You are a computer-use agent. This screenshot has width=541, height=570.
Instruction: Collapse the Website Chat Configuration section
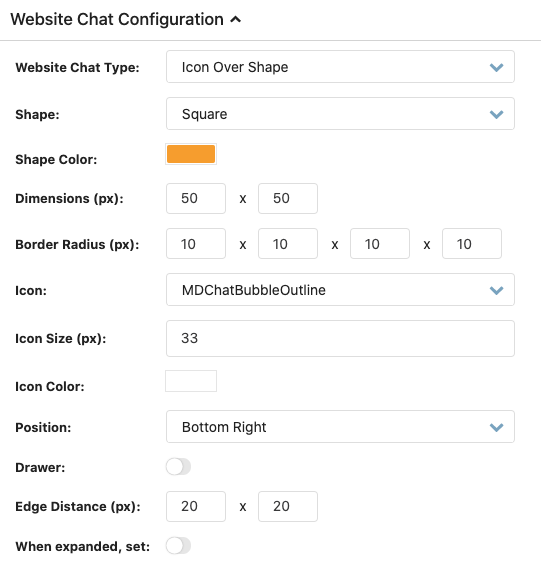[x=236, y=20]
